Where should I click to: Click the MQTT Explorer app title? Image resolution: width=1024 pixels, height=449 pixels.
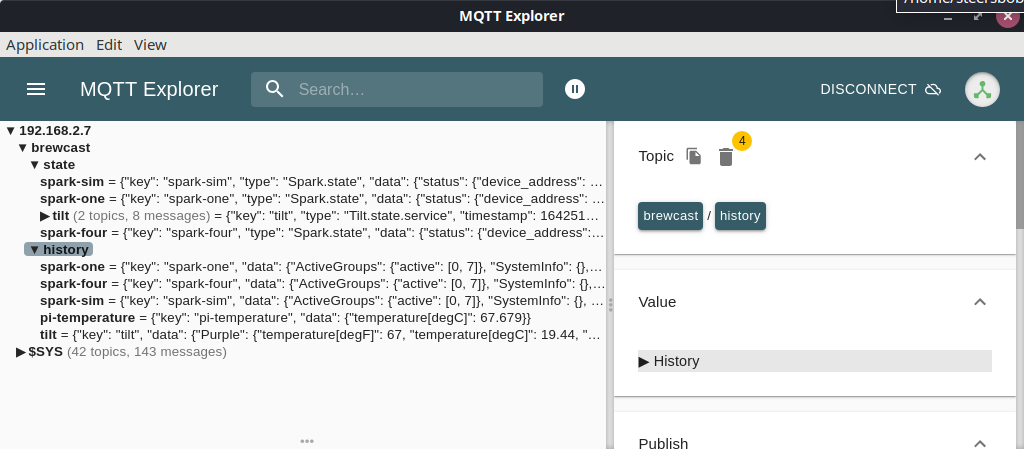point(149,89)
